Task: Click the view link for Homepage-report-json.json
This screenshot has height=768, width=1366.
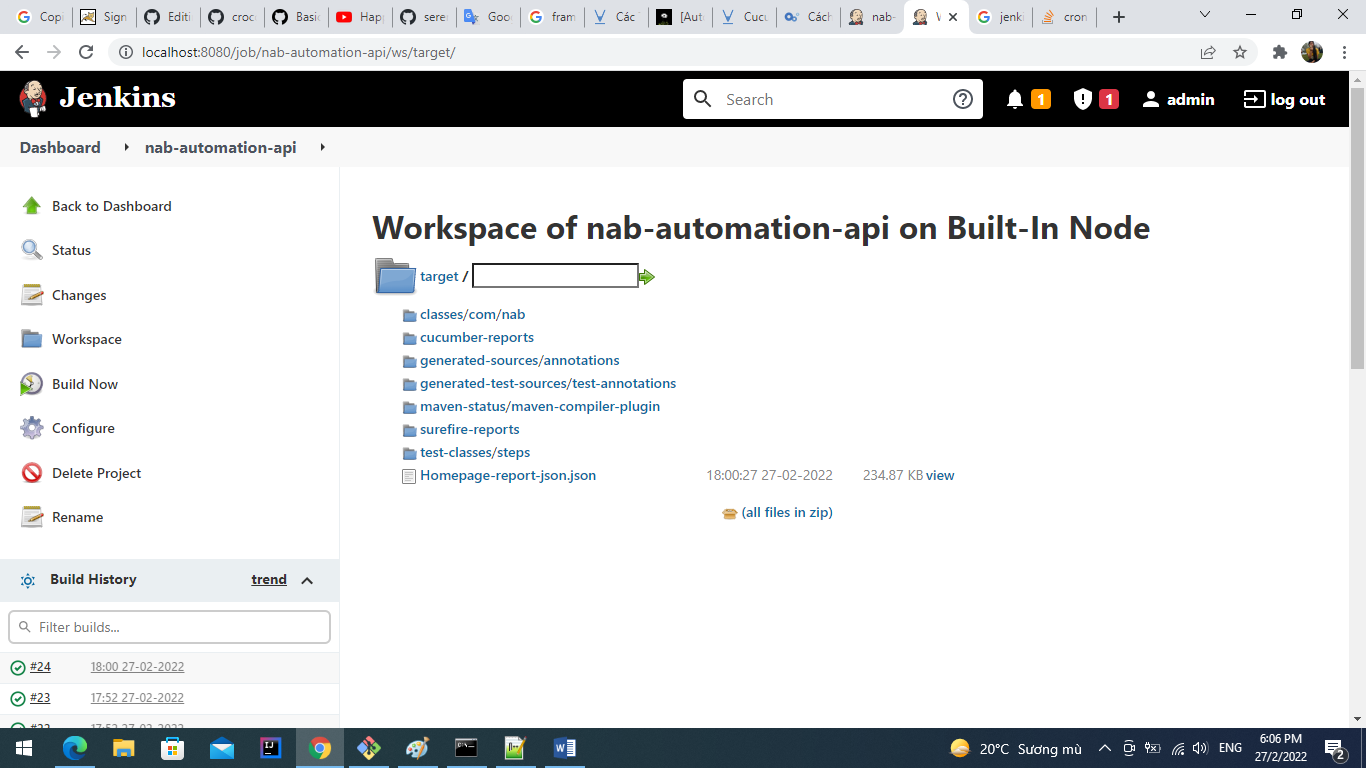Action: pyautogui.click(x=940, y=475)
